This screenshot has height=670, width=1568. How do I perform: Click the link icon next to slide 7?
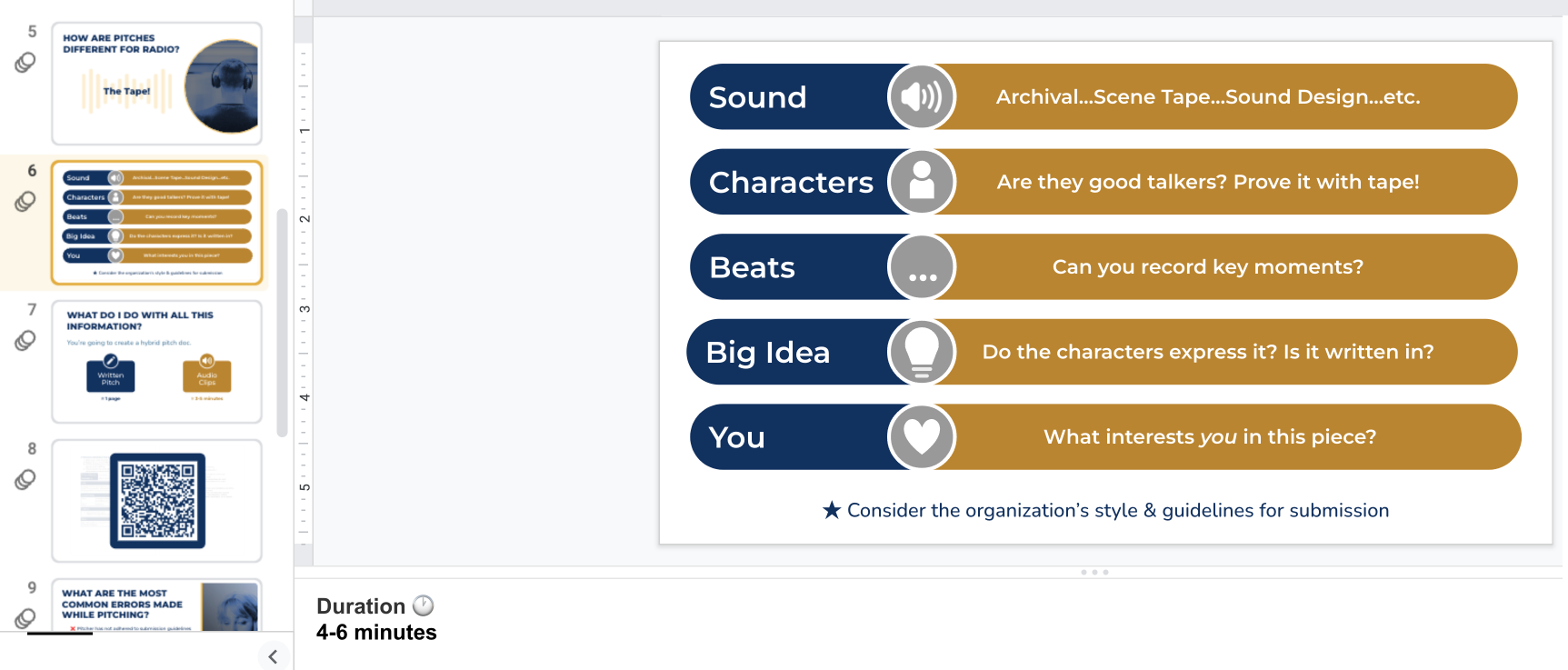25,341
